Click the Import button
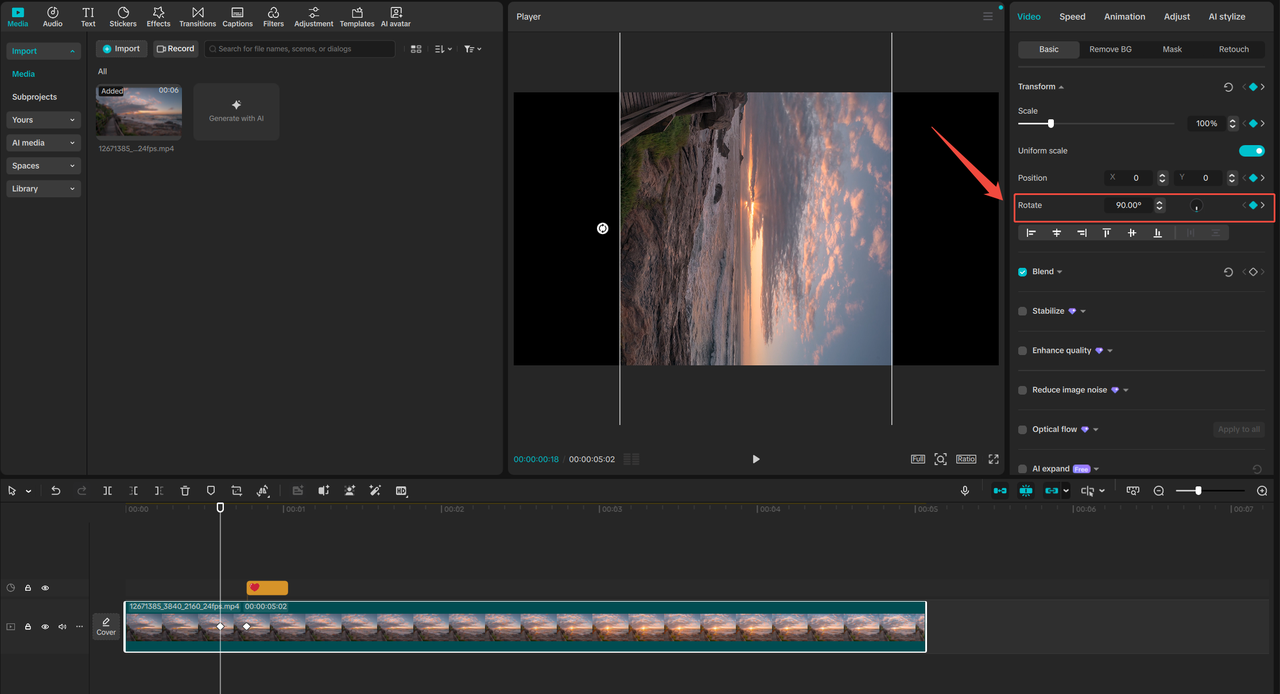 pyautogui.click(x=121, y=47)
